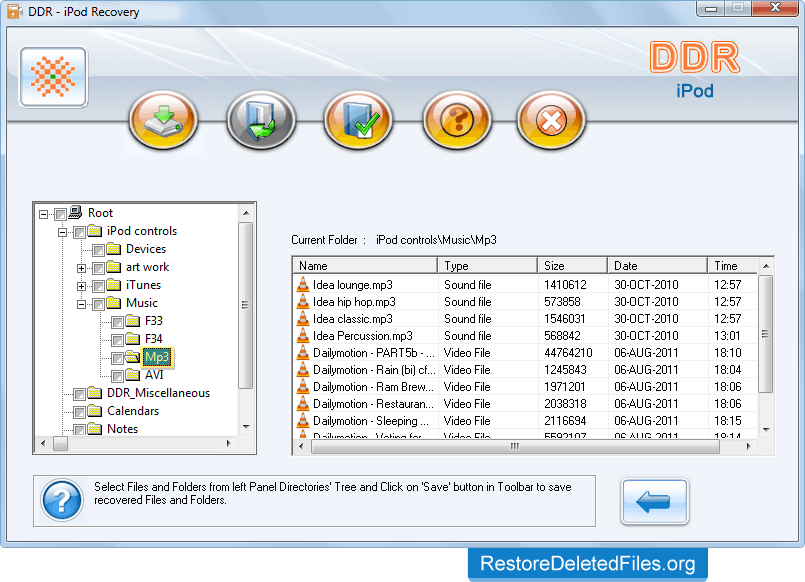The image size is (805, 582).
Task: Click VLC icon for Idea hip hop.mp3
Action: tap(303, 301)
